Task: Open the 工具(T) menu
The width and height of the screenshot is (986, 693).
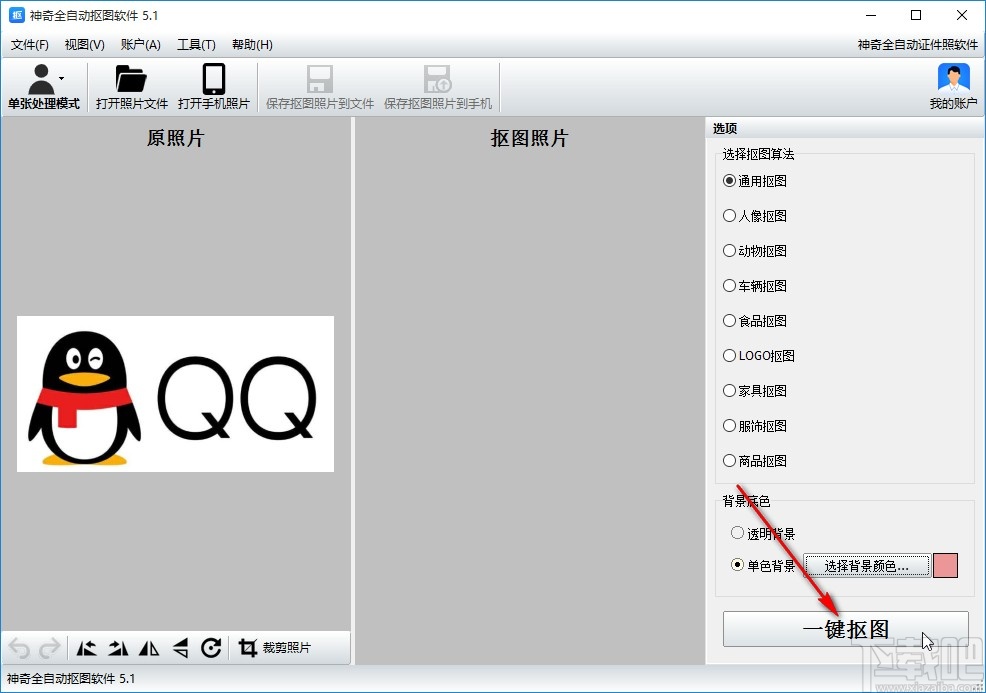Action: (x=196, y=45)
